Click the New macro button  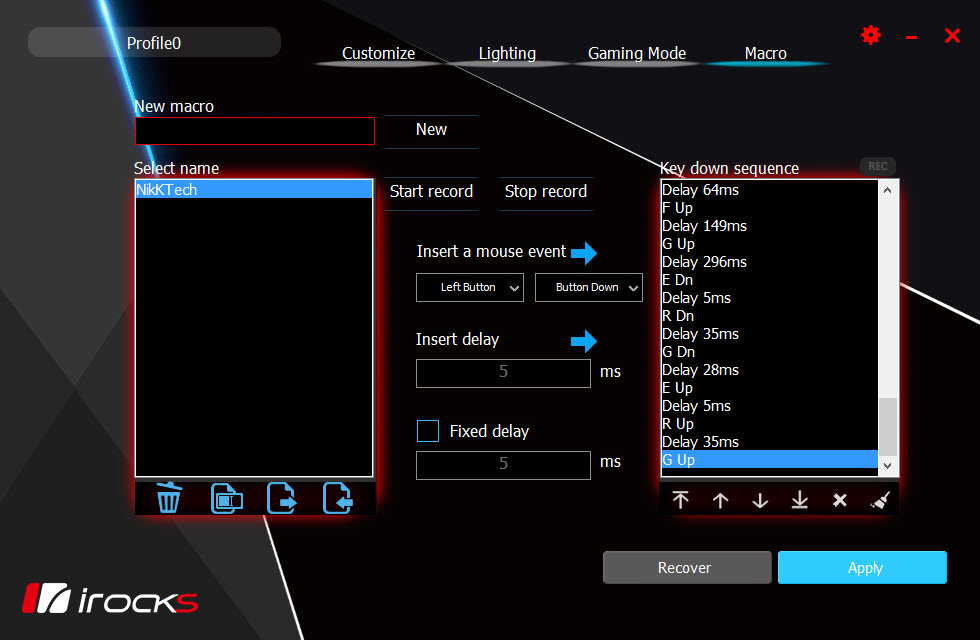tap(431, 130)
